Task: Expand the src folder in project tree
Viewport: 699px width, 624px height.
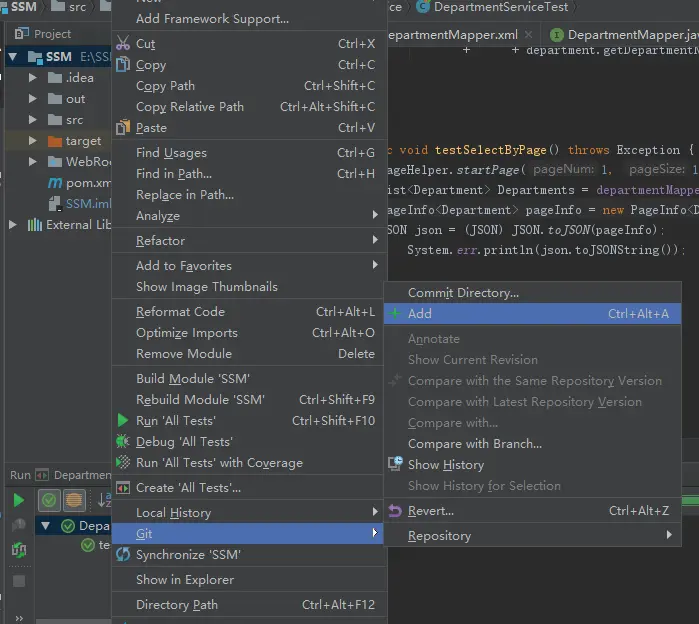Action: [33, 119]
